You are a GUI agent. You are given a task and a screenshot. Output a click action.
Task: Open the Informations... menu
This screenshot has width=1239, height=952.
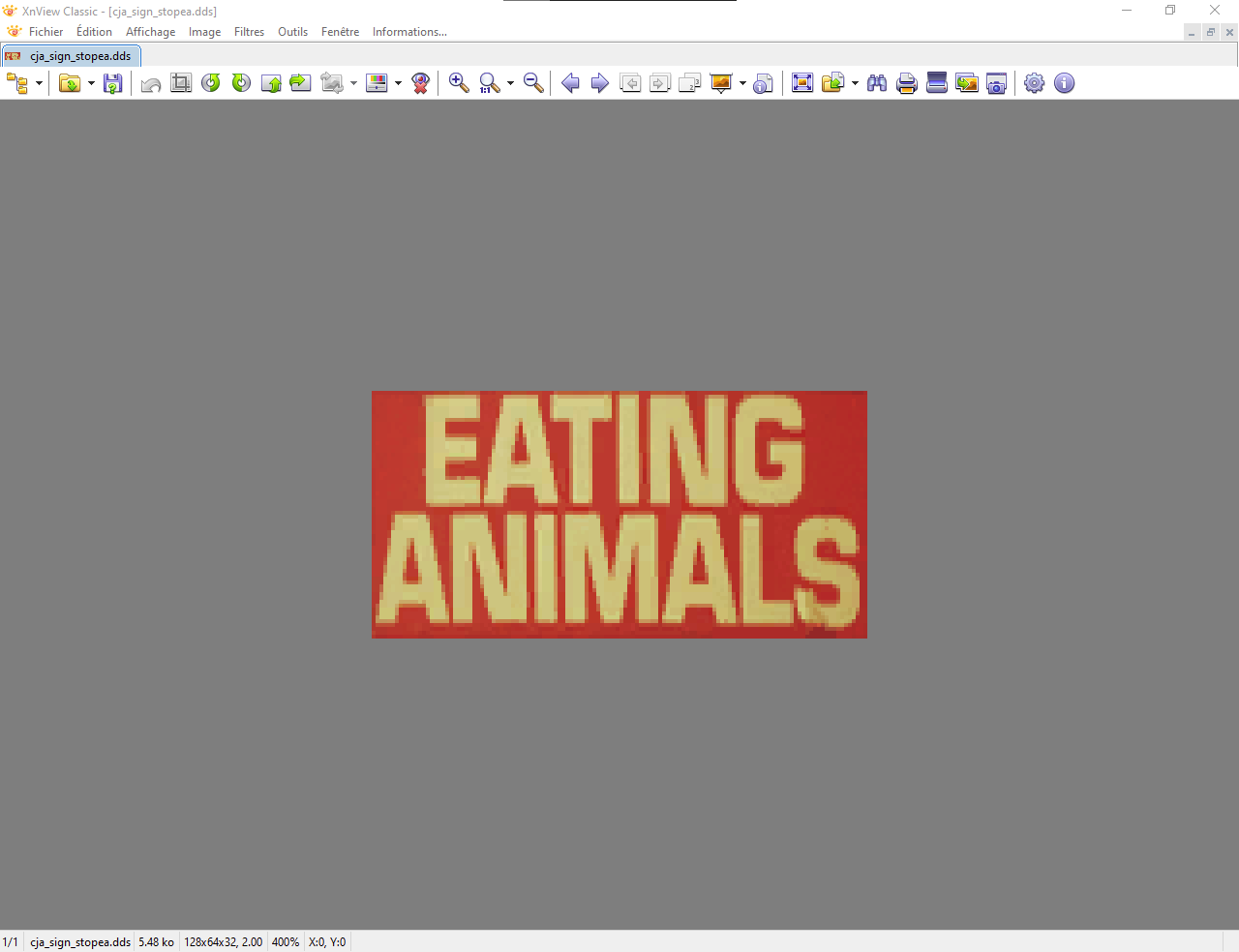[409, 32]
